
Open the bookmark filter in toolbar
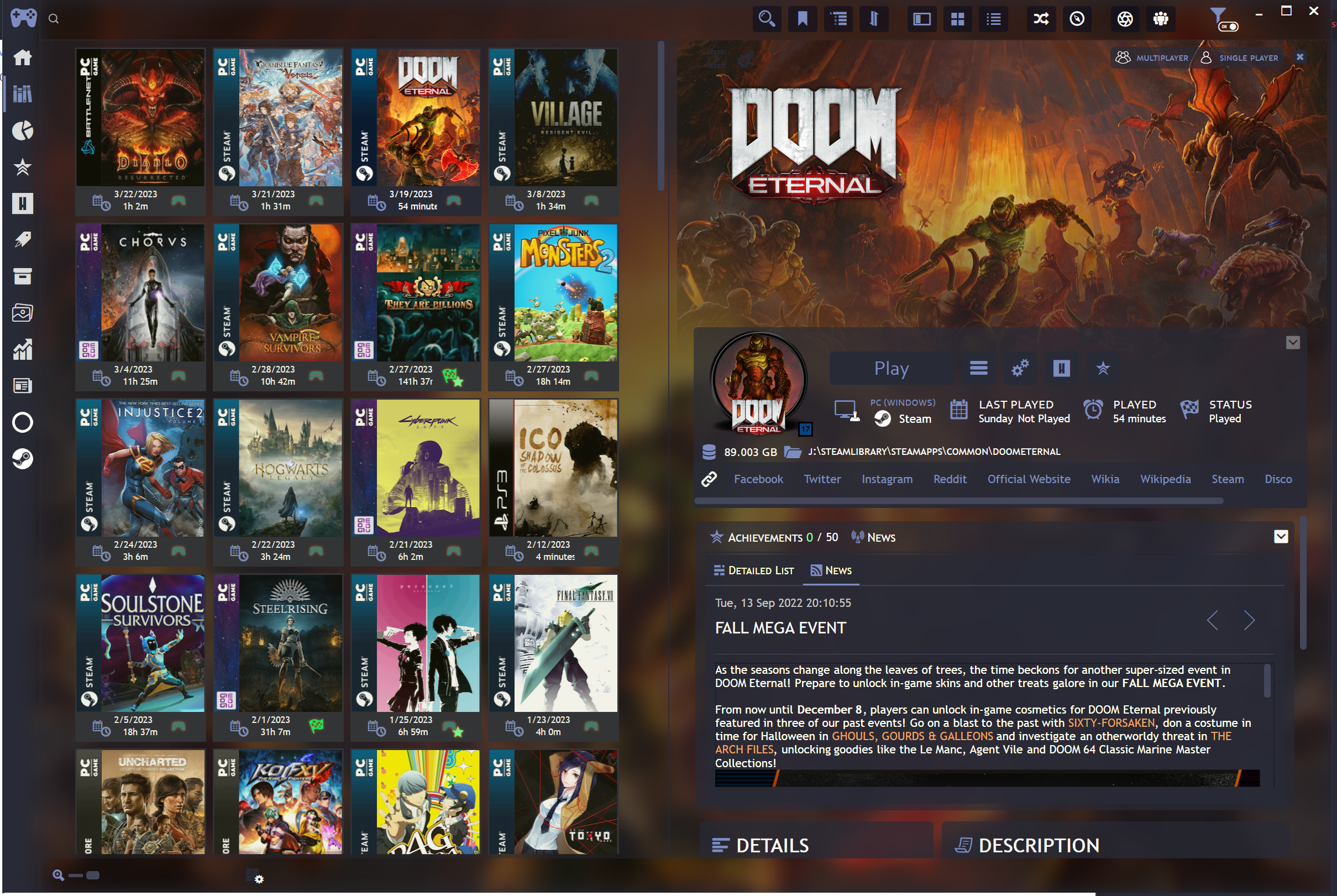(x=802, y=19)
